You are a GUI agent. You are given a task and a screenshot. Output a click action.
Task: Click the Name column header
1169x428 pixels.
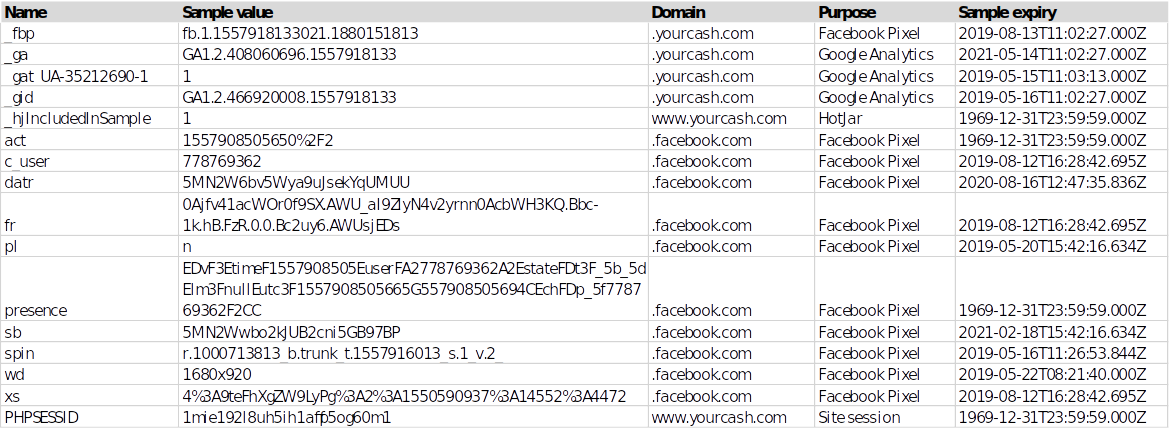click(26, 13)
